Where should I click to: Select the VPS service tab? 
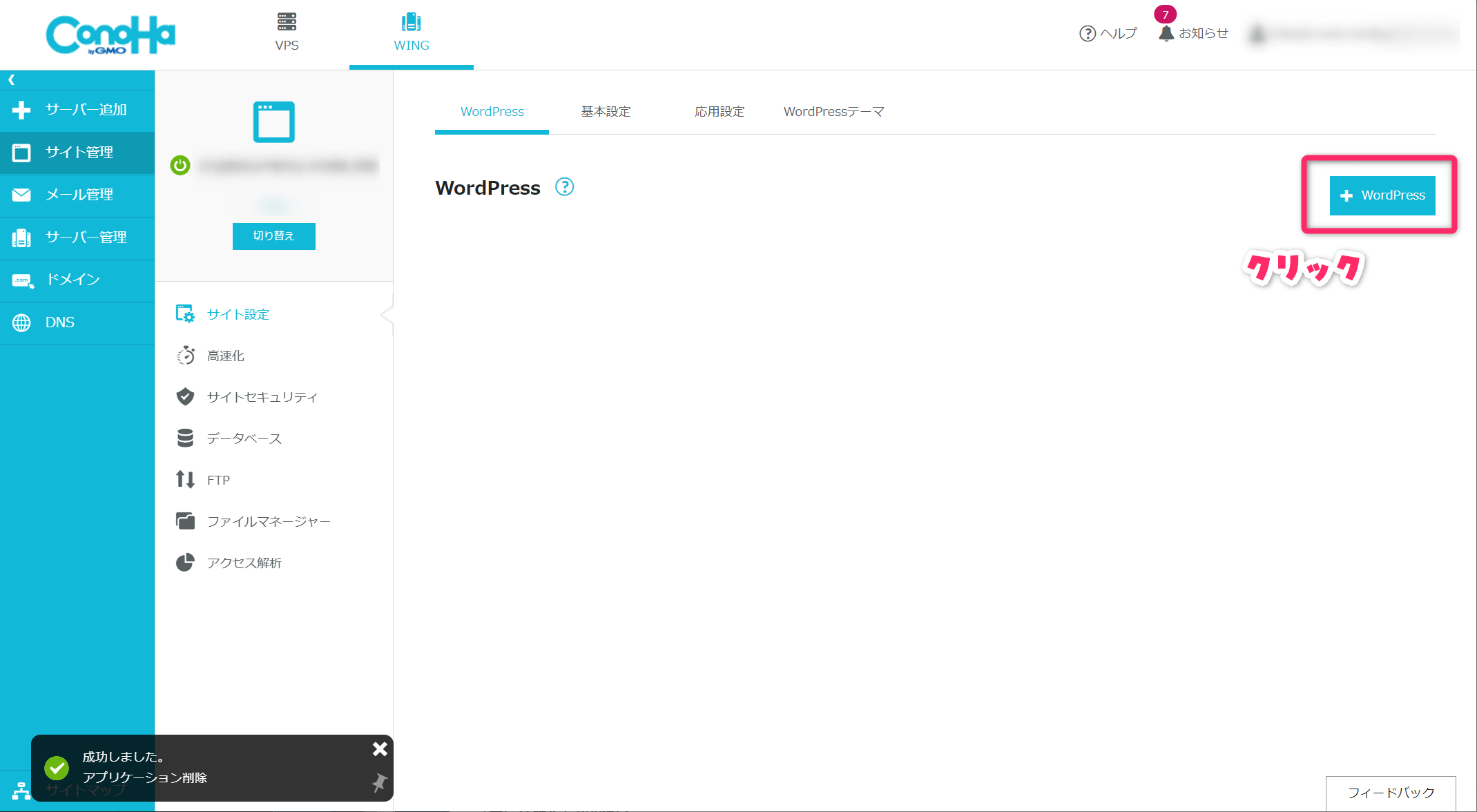click(287, 32)
